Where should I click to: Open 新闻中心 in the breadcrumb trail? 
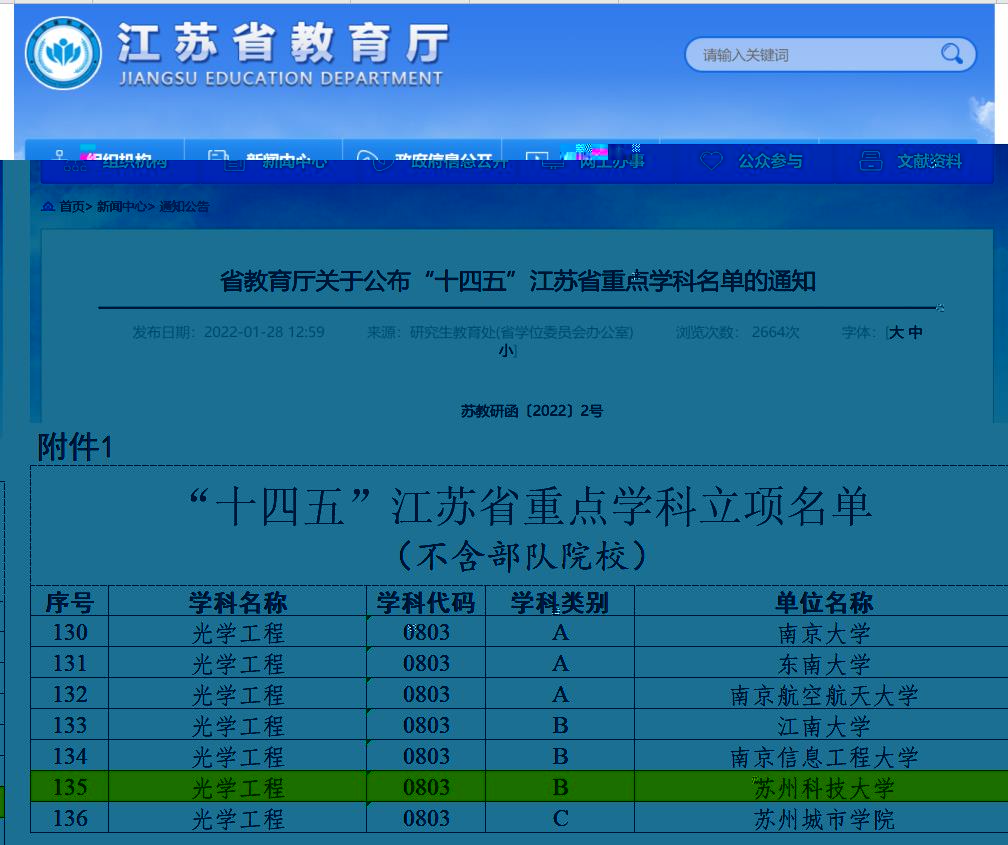[x=122, y=206]
